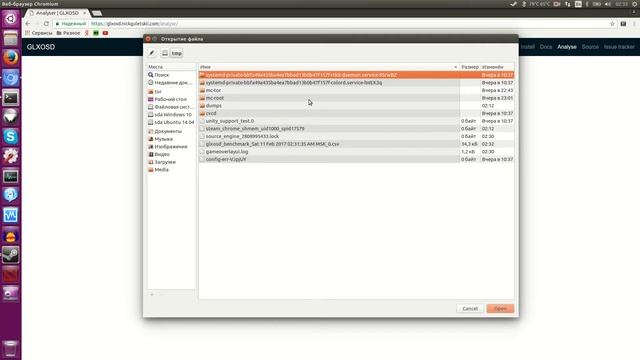Screen dimensions: 640x360
Task: Select the mc-root folder
Action: tap(356, 98)
